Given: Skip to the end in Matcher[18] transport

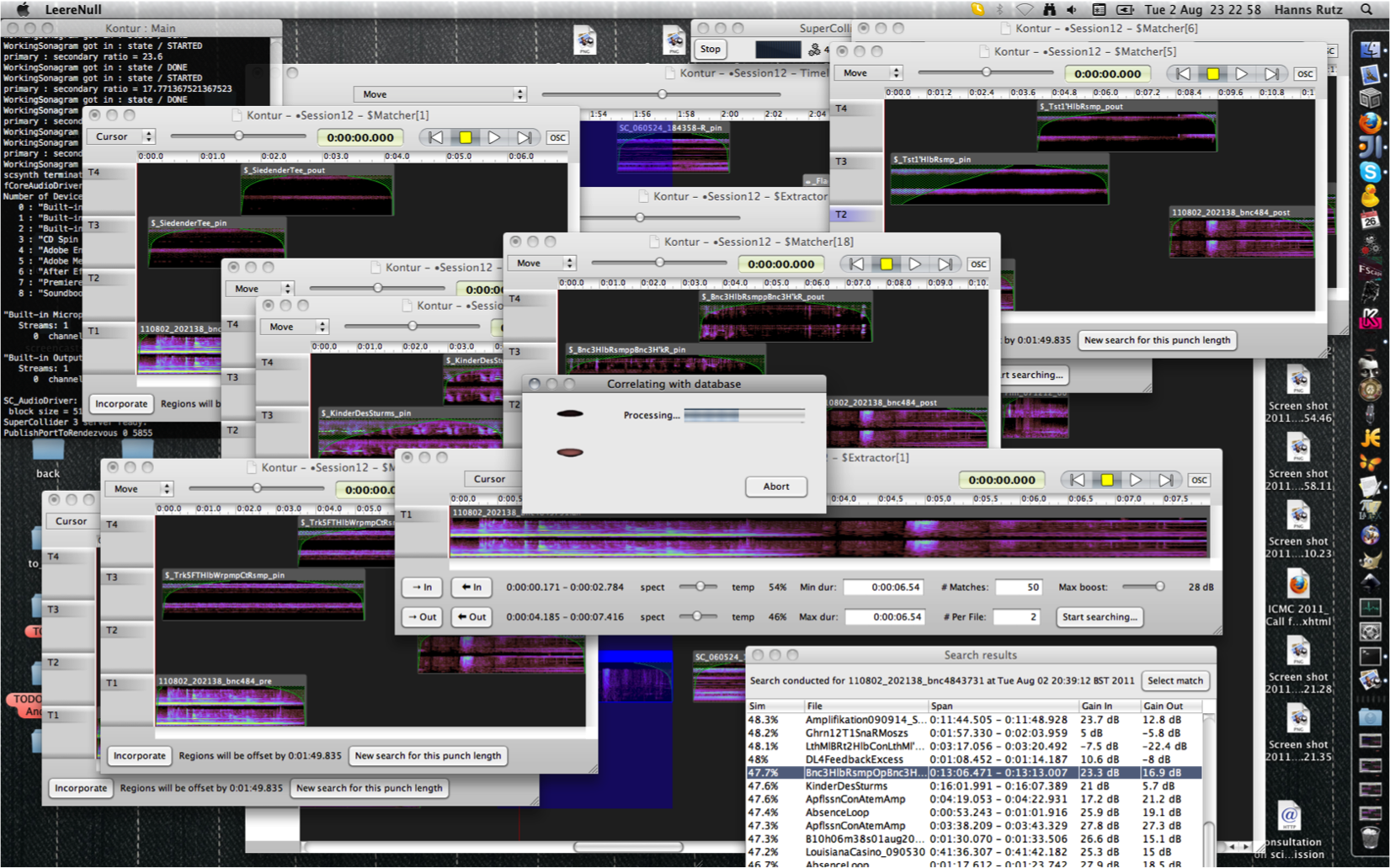Looking at the screenshot, I should coord(945,264).
